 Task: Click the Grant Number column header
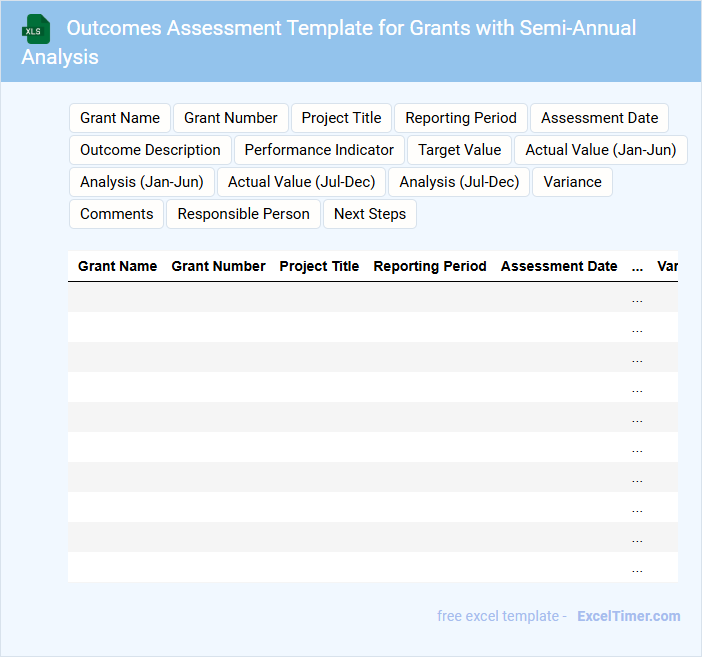[218, 267]
